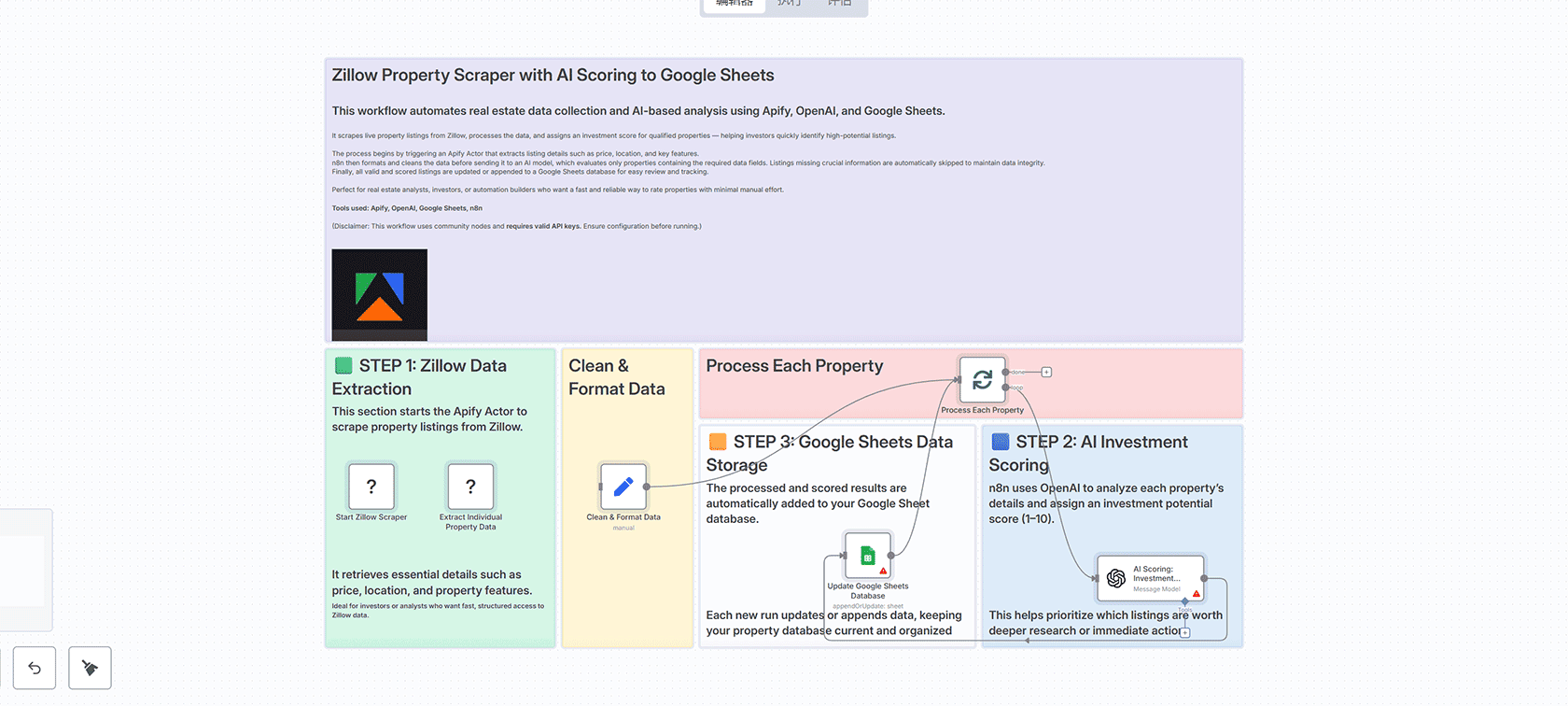Switch to the 执行 executions tab
This screenshot has width=1568, height=706.
[790, 4]
